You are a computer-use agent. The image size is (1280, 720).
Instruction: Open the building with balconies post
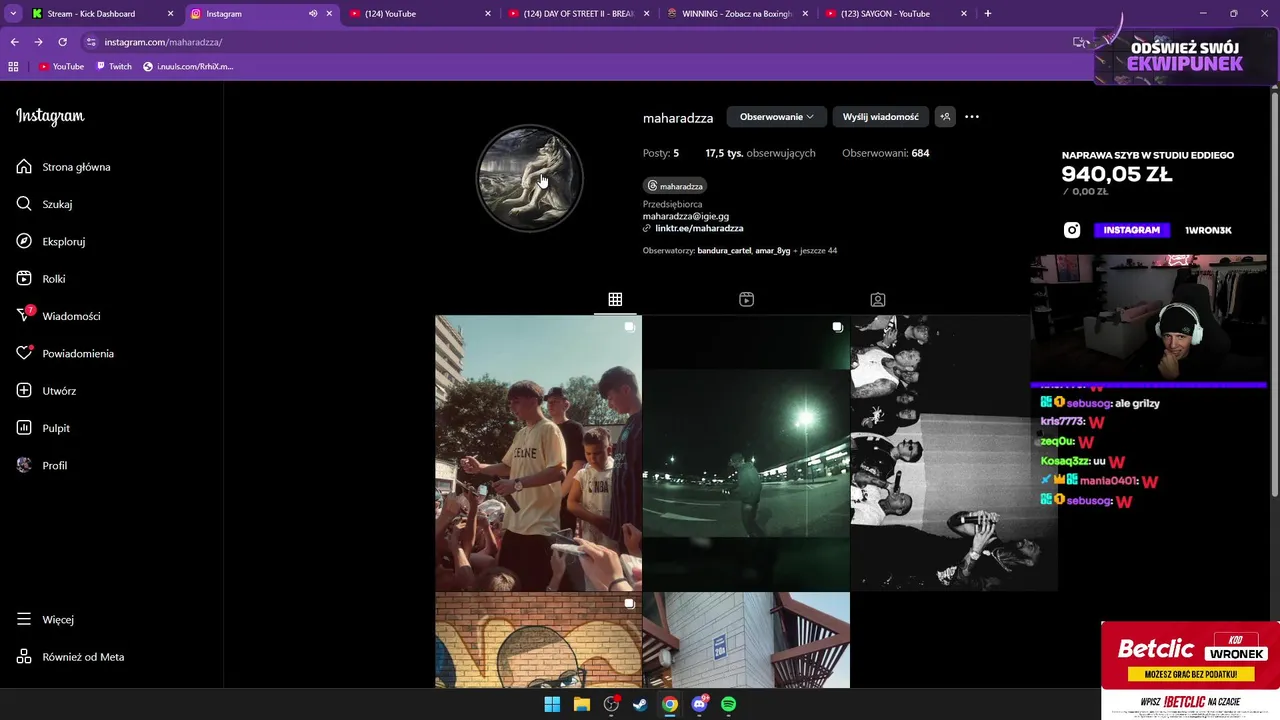pos(746,640)
